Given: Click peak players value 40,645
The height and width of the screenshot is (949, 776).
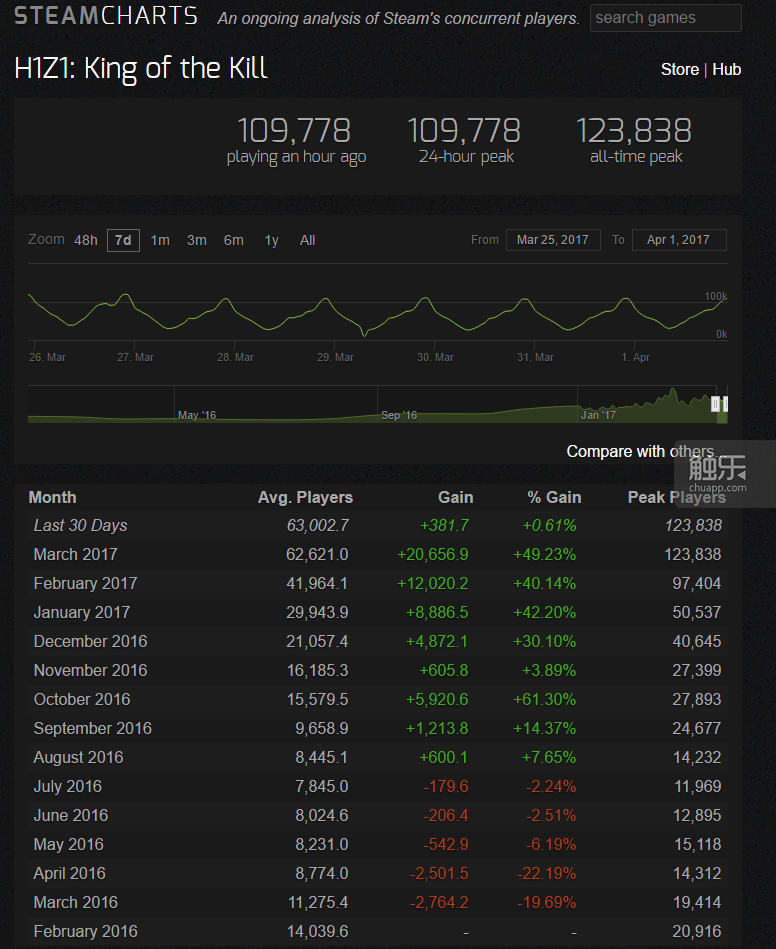Looking at the screenshot, I should 697,642.
